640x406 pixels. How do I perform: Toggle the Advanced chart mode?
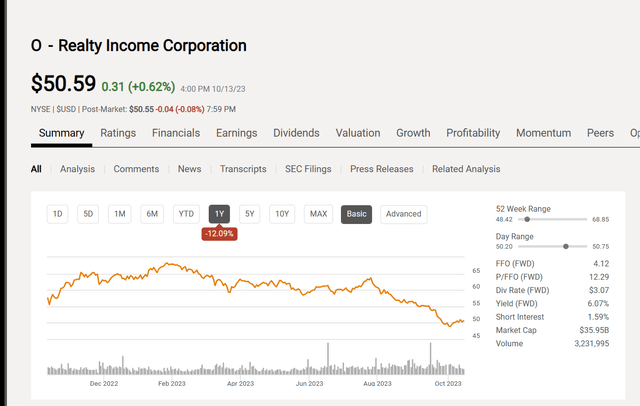[x=404, y=214]
